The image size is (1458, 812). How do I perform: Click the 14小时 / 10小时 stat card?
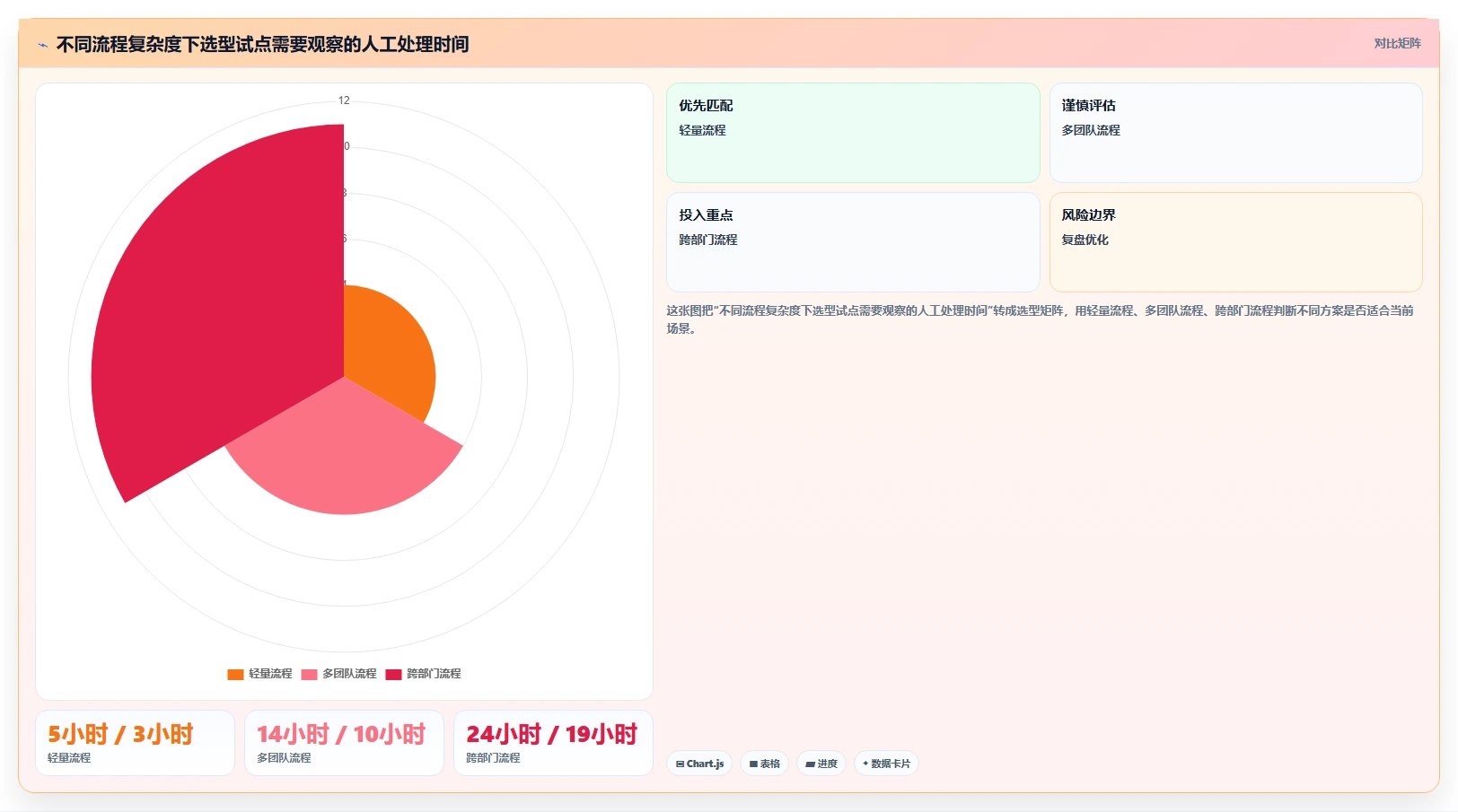344,743
